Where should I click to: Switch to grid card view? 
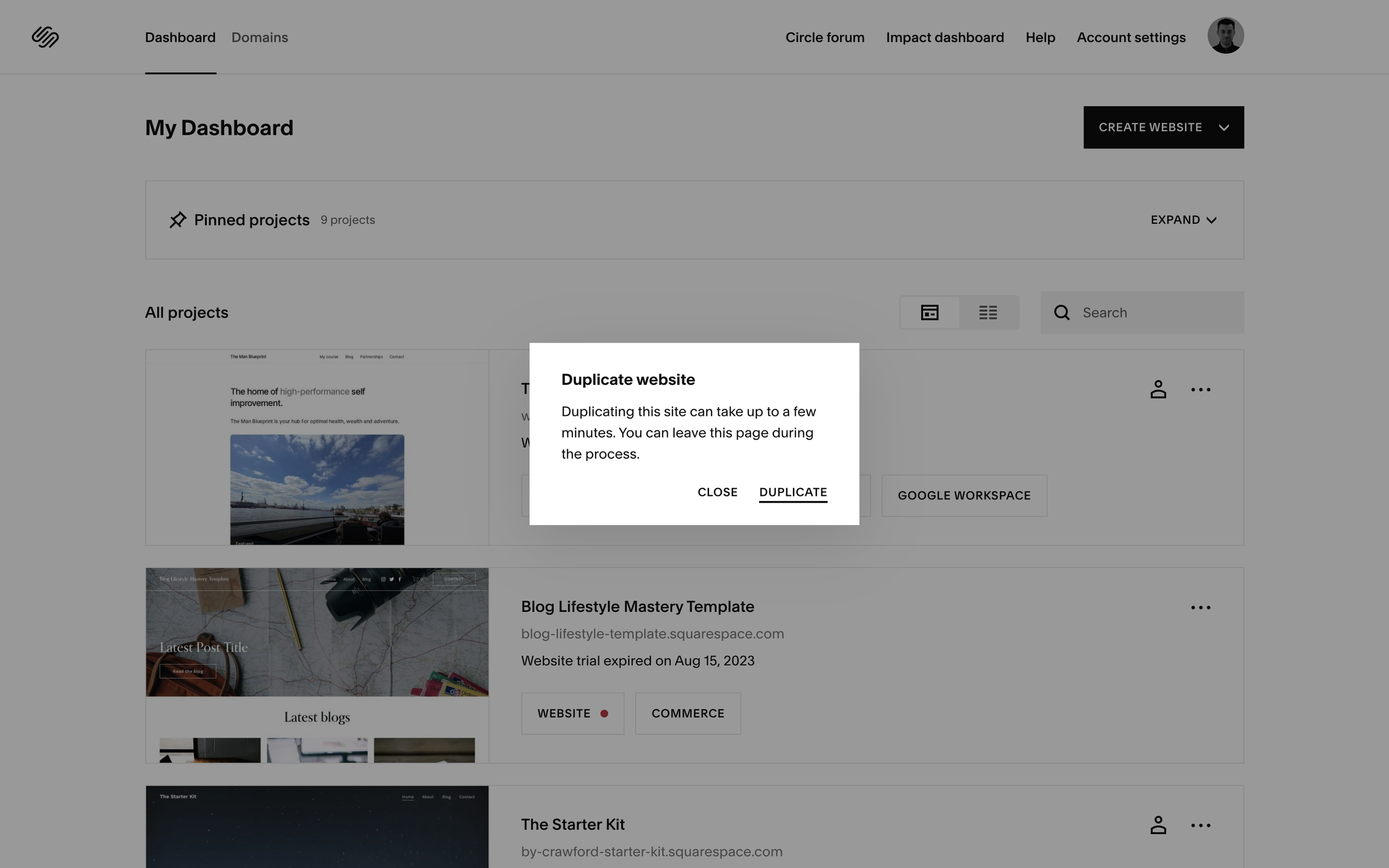(929, 313)
